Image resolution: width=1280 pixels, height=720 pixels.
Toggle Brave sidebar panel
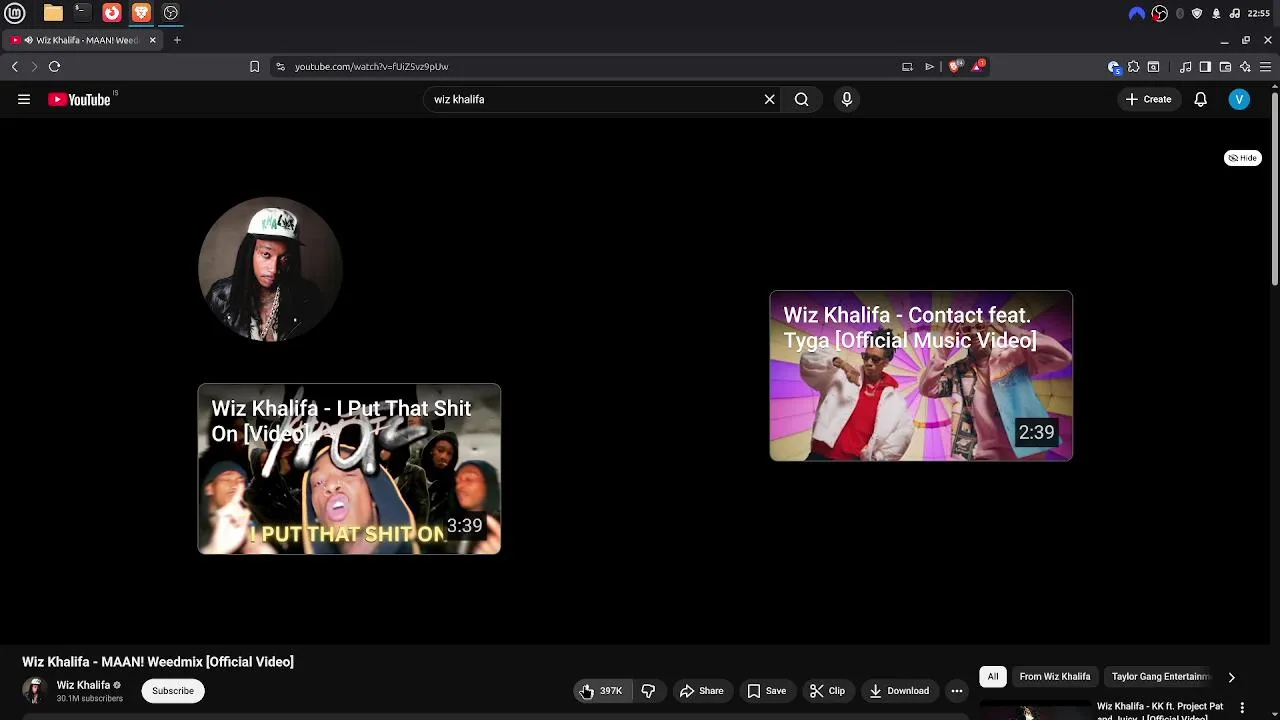1205,67
